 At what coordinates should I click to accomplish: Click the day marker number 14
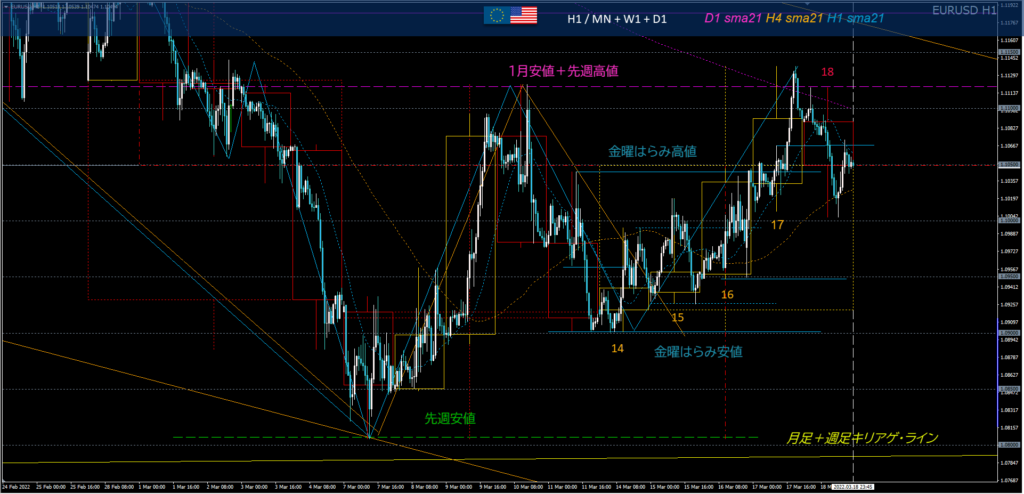[x=618, y=348]
